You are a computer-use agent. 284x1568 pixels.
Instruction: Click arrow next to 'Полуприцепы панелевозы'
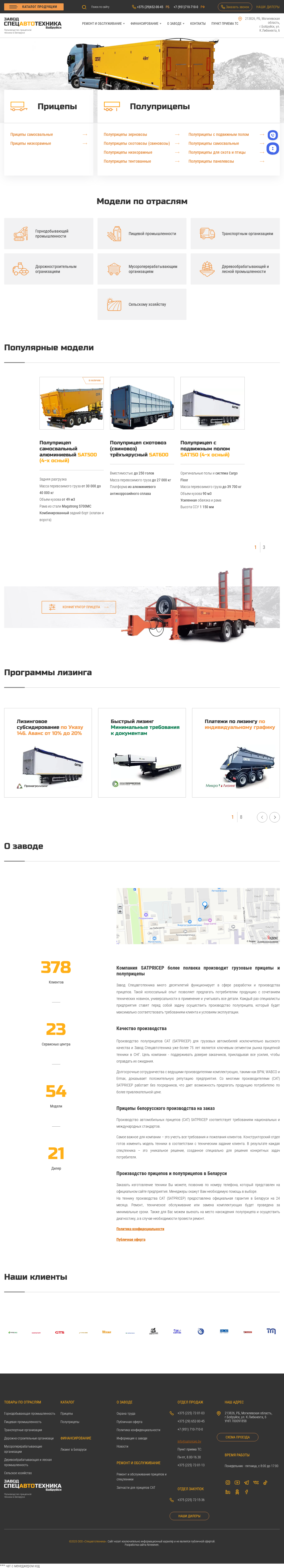(x=262, y=161)
